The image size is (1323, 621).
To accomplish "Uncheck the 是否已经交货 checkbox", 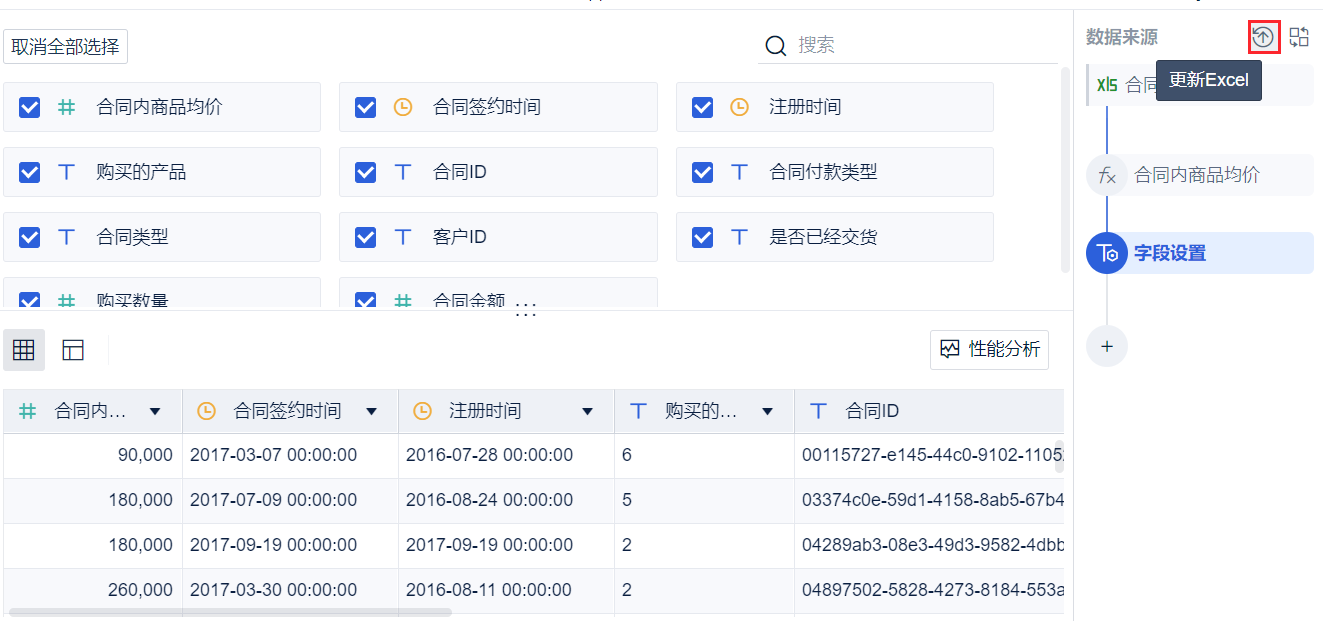I will pos(703,237).
